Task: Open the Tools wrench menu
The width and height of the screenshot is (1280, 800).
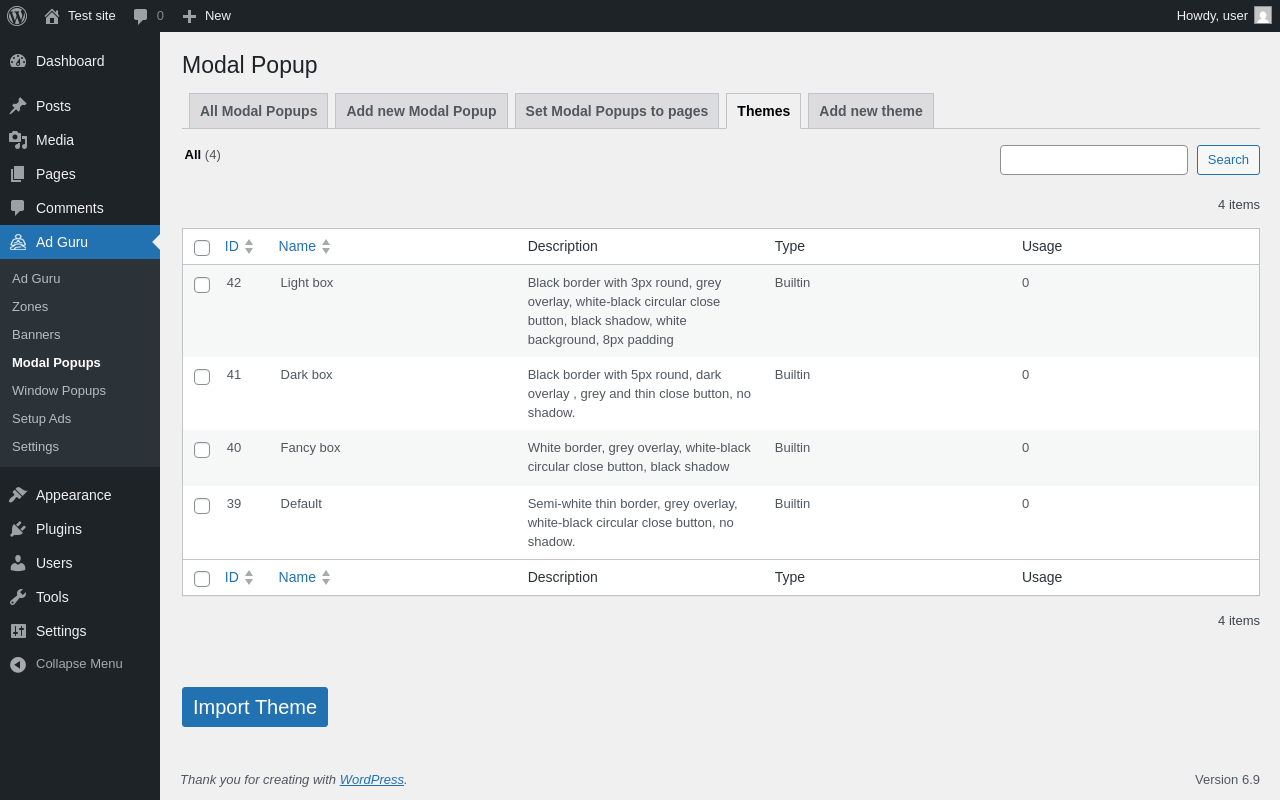Action: click(18, 597)
